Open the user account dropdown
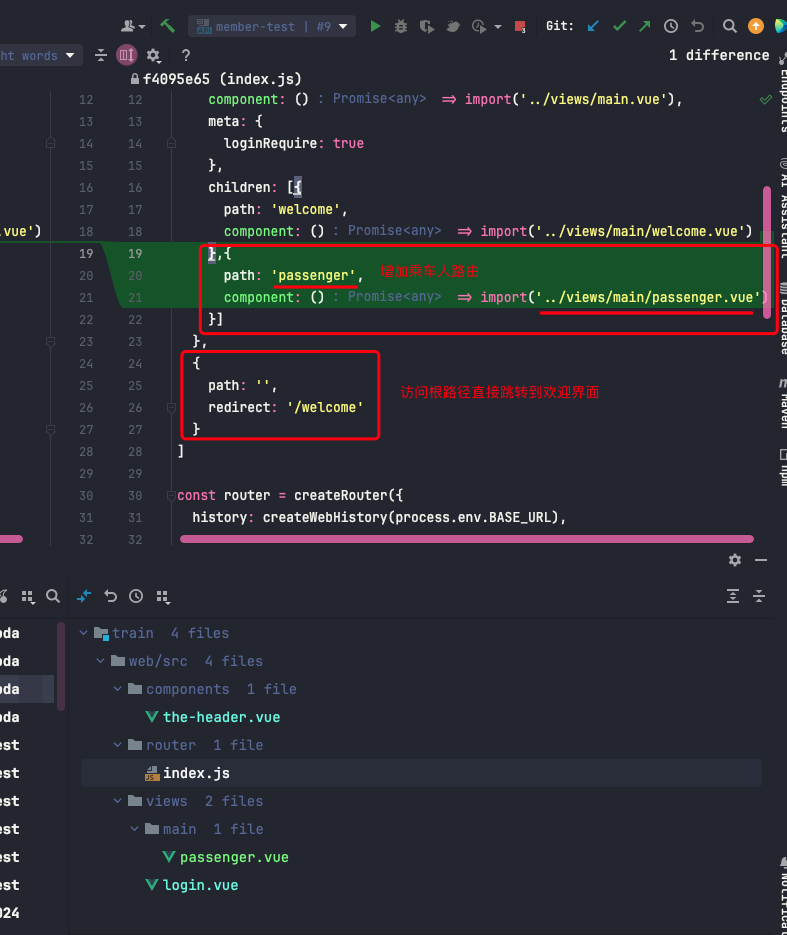 [x=134, y=26]
